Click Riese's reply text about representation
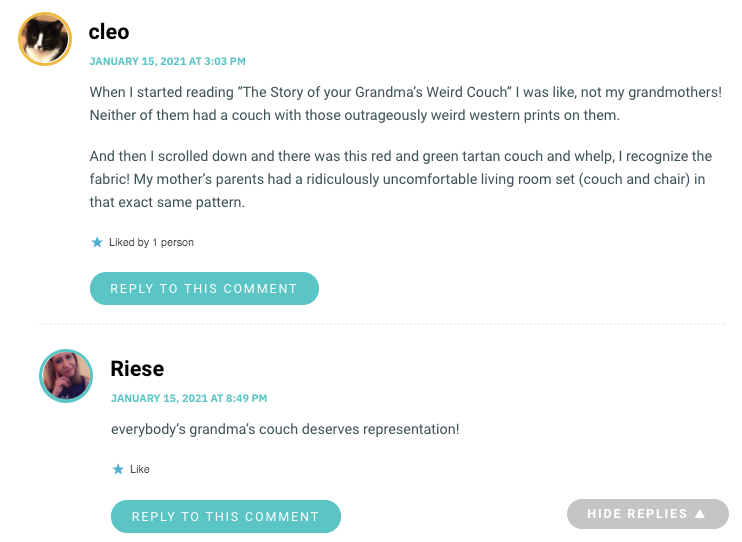 (285, 429)
